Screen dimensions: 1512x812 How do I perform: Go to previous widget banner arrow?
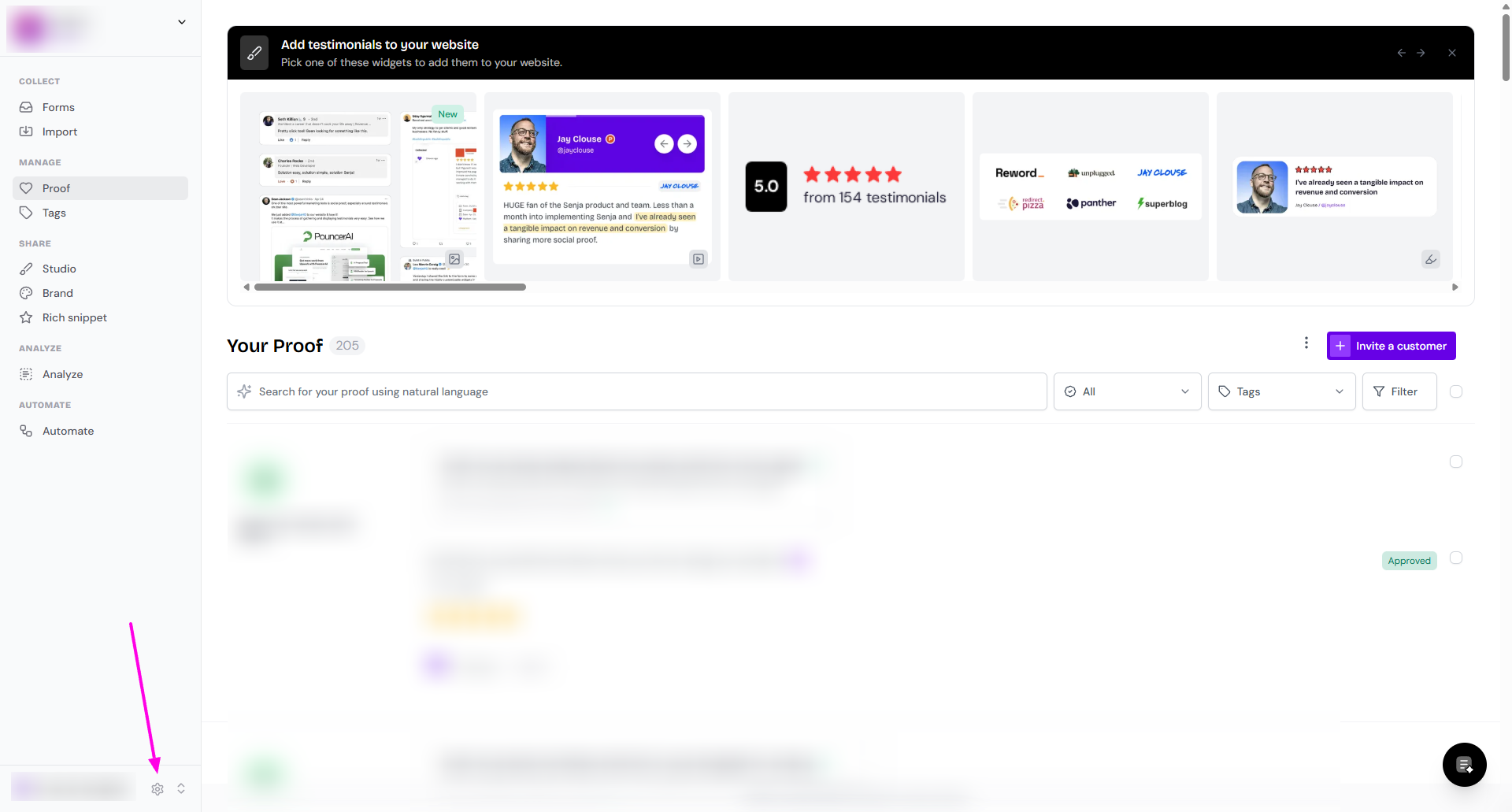click(1401, 53)
